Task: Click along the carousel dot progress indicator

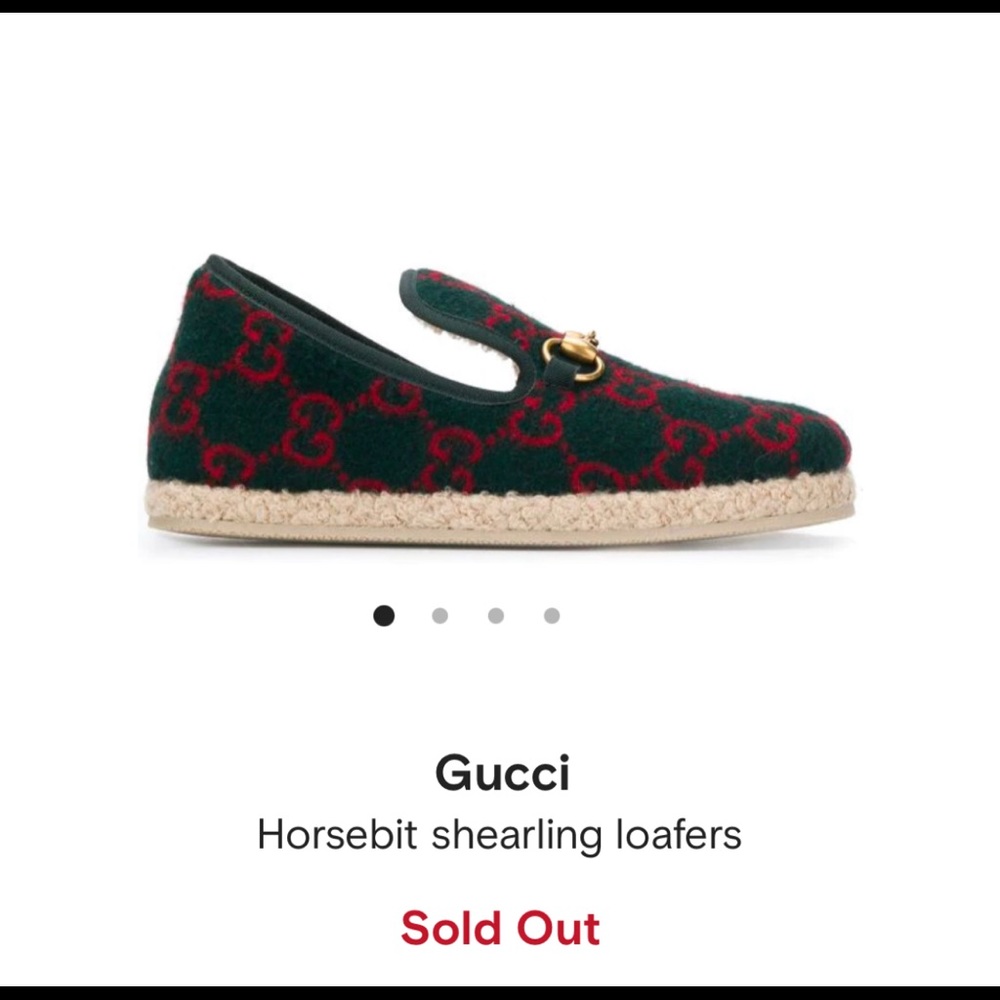Action: [x=467, y=617]
